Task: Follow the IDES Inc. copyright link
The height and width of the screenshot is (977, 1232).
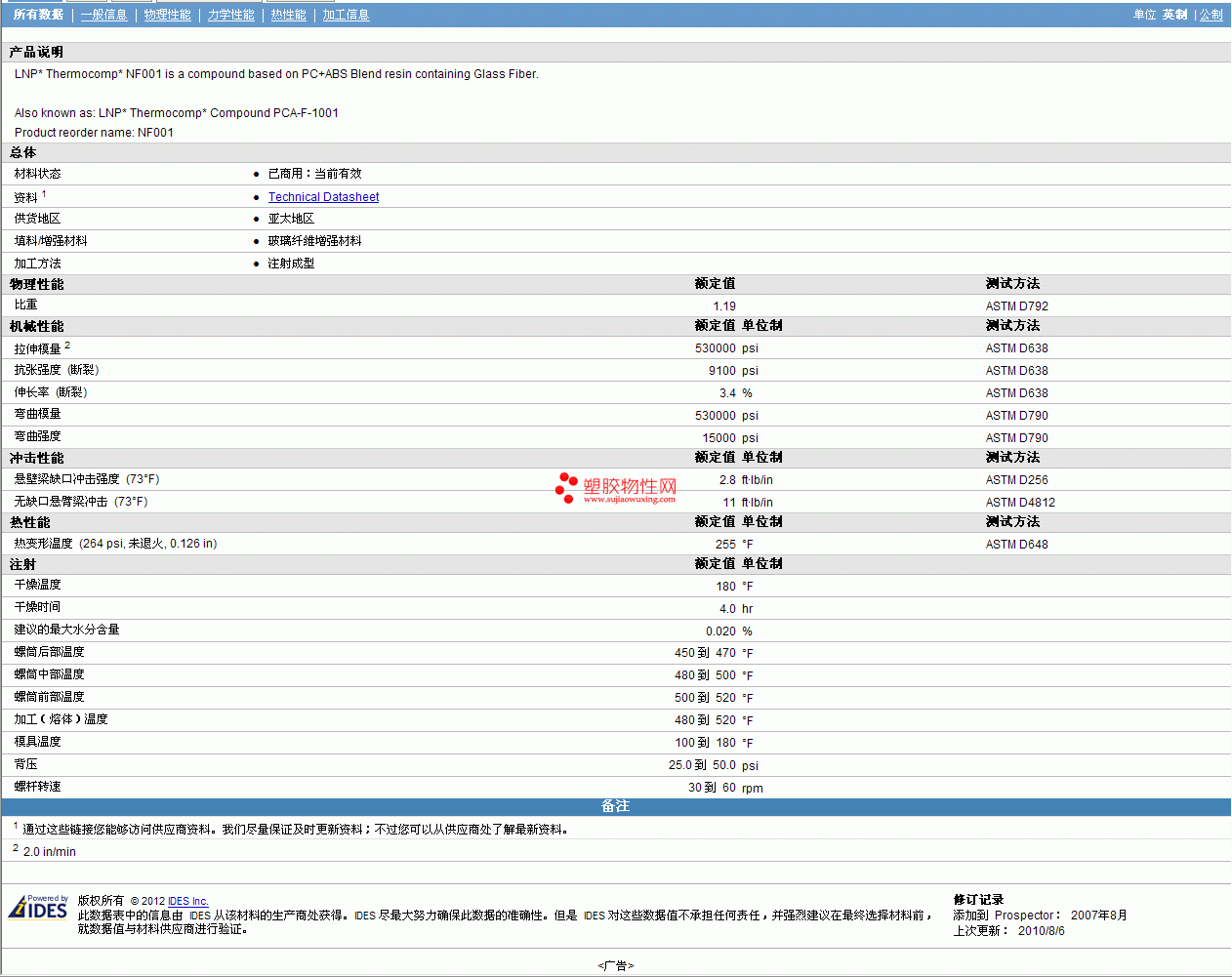Action: [187, 901]
